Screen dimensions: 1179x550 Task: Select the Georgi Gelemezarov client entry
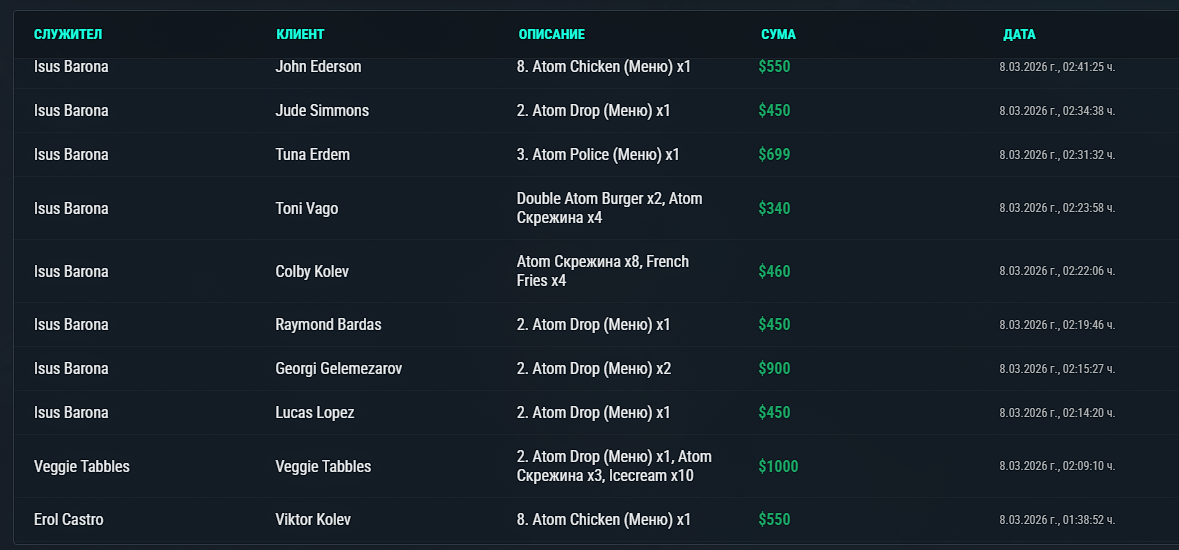point(338,369)
